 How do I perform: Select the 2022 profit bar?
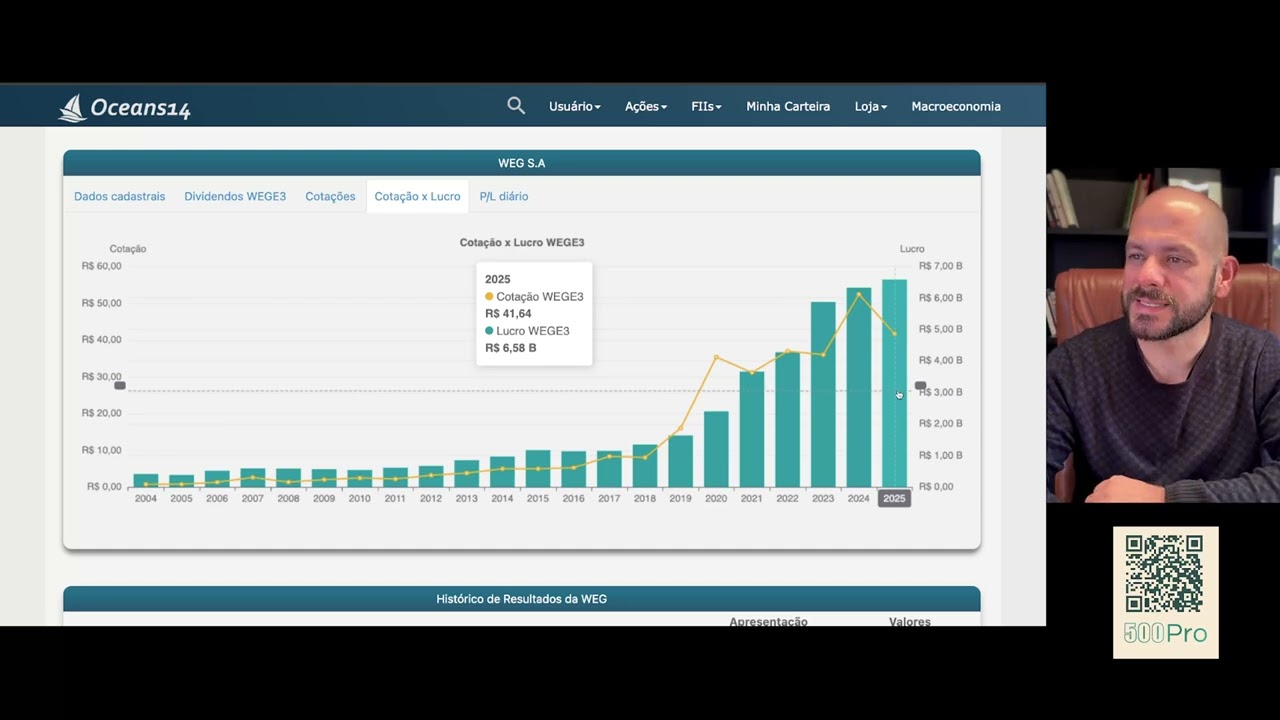(787, 419)
